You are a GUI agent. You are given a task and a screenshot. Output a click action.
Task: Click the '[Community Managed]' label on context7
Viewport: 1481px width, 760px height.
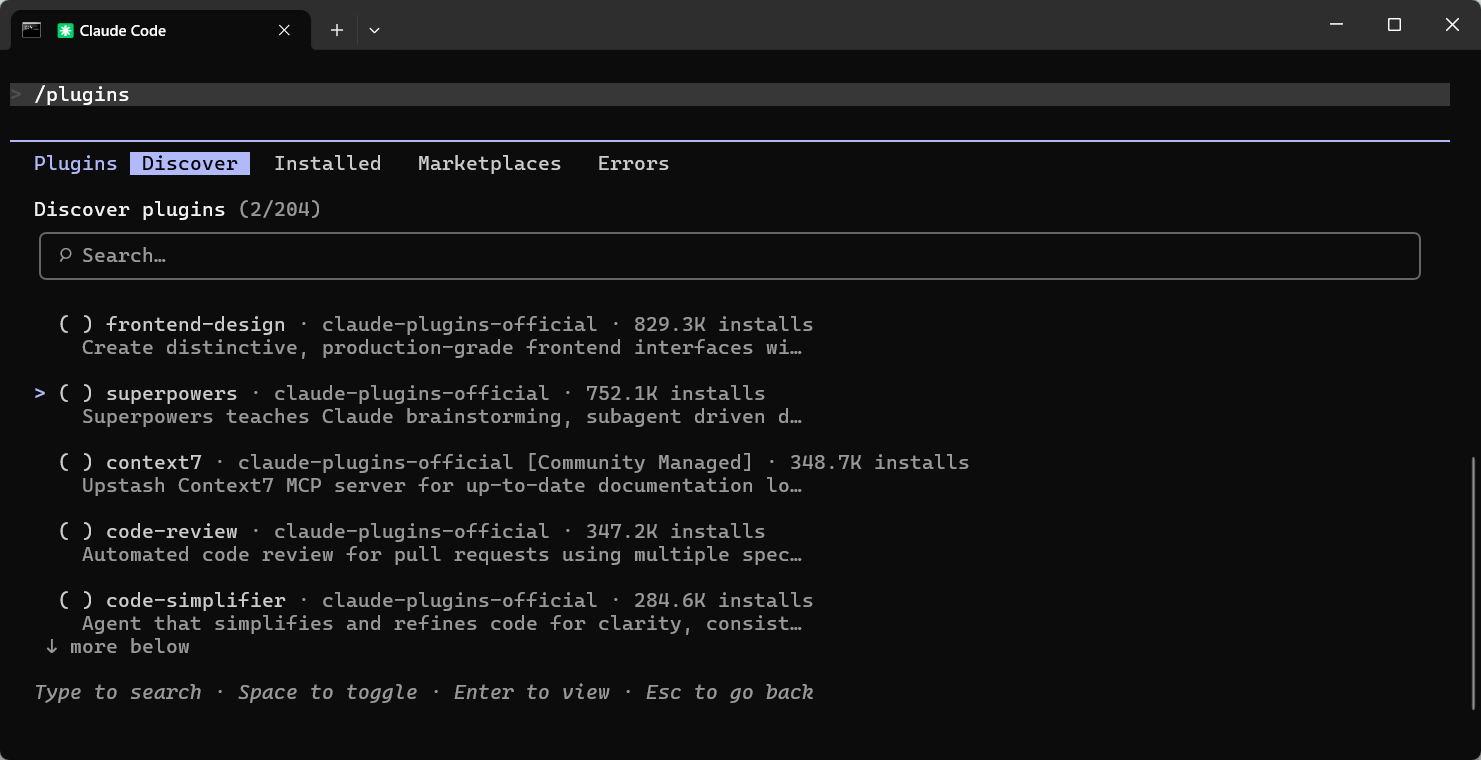(x=640, y=462)
